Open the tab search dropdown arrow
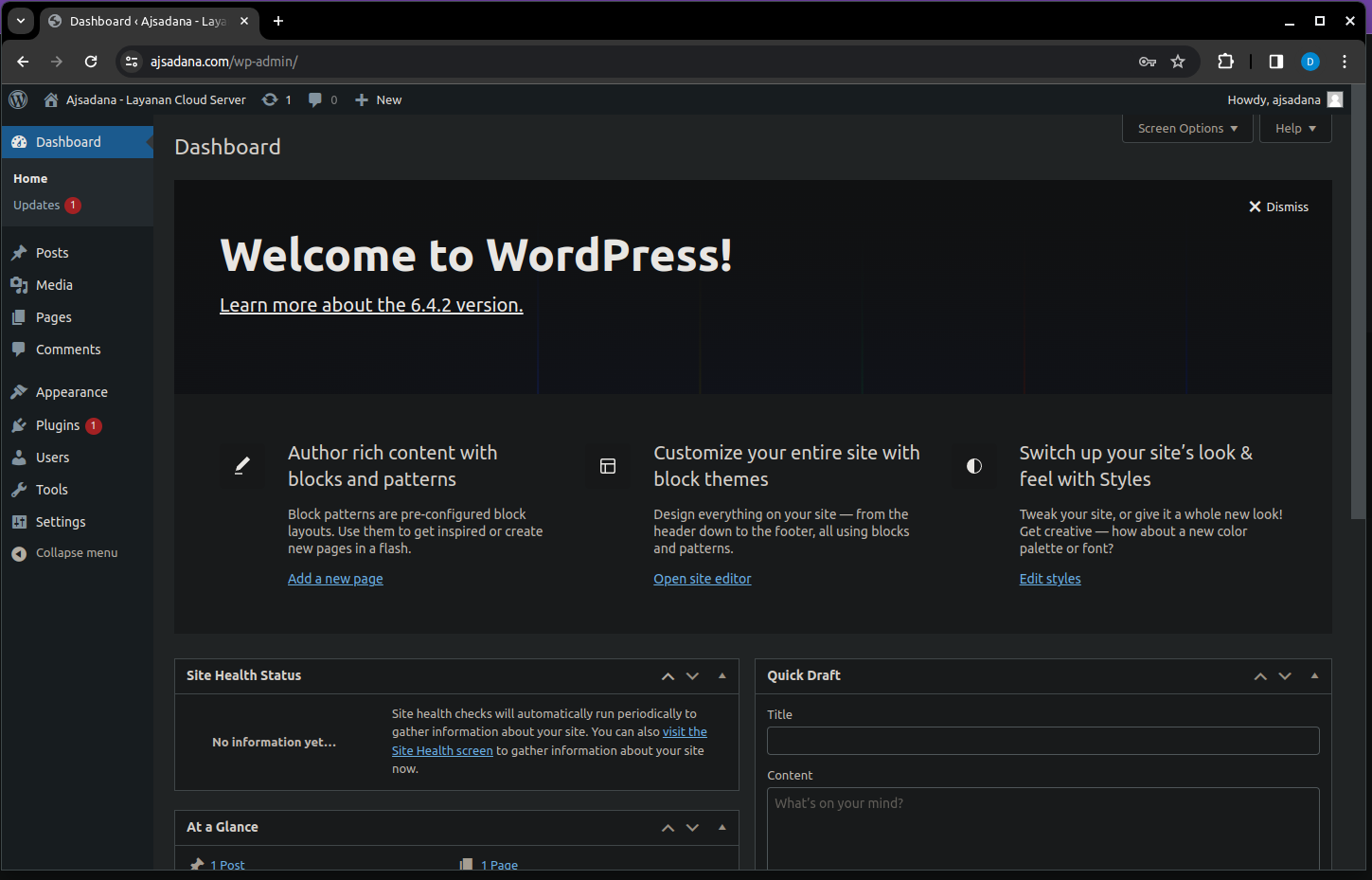This screenshot has width=1372, height=880. (x=21, y=21)
